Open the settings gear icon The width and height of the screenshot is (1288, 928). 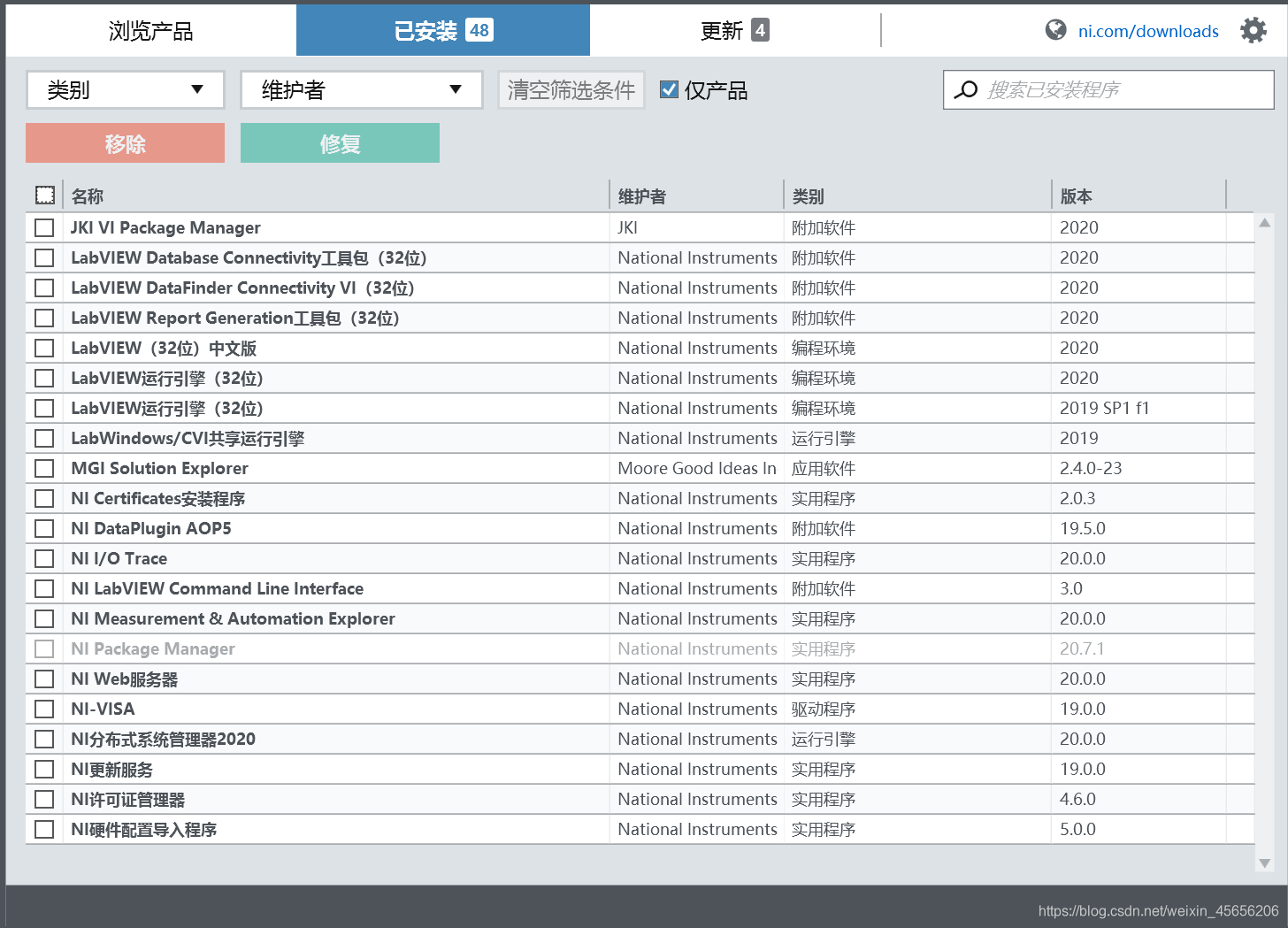pyautogui.click(x=1253, y=30)
